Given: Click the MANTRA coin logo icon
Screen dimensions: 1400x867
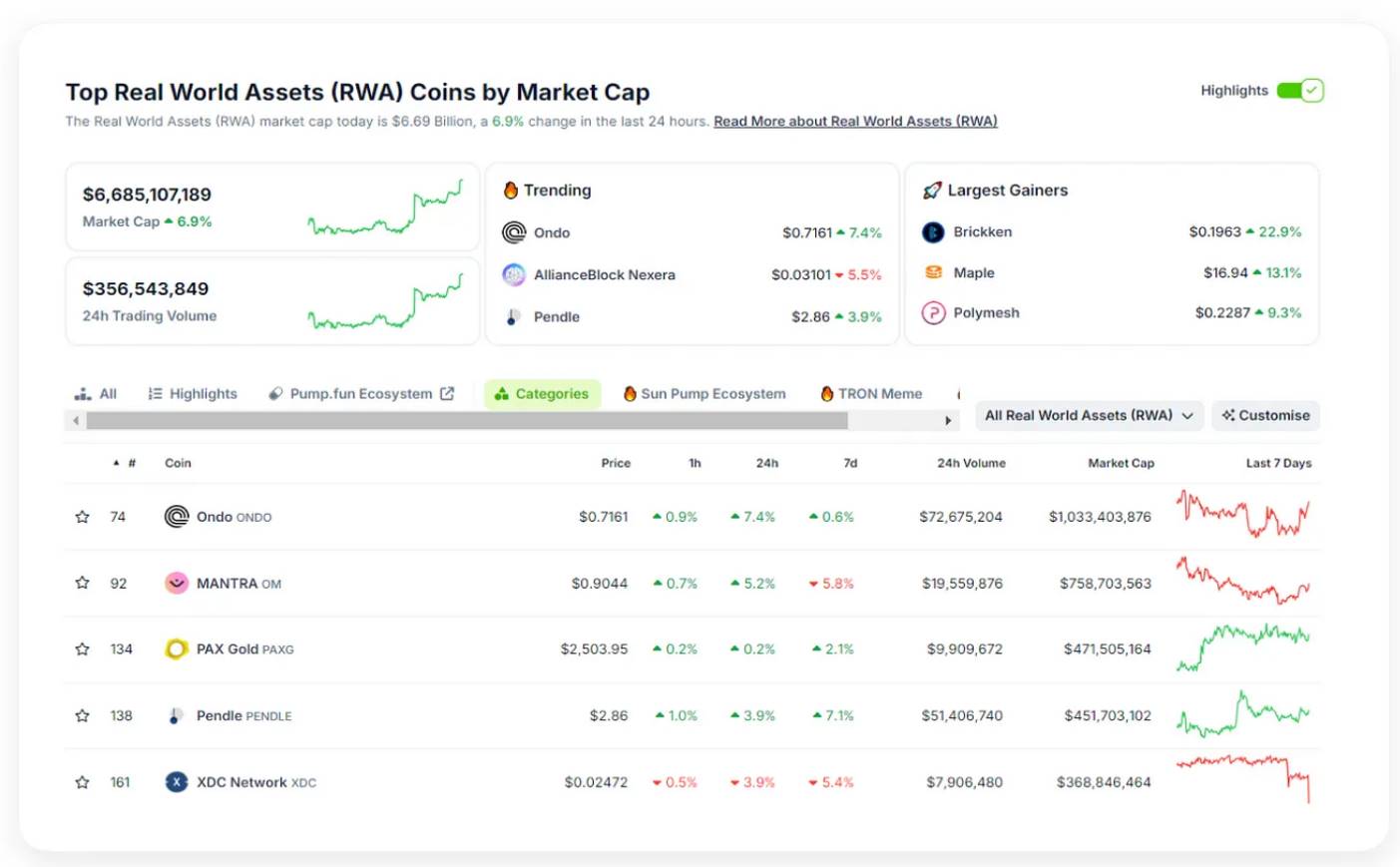Looking at the screenshot, I should coord(177,584).
